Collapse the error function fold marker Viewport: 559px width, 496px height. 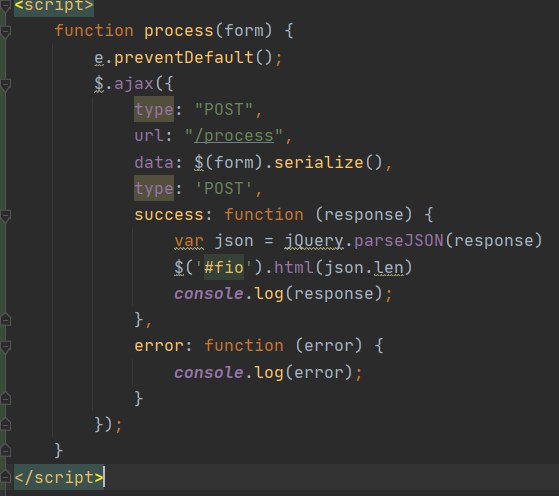(x=5, y=346)
